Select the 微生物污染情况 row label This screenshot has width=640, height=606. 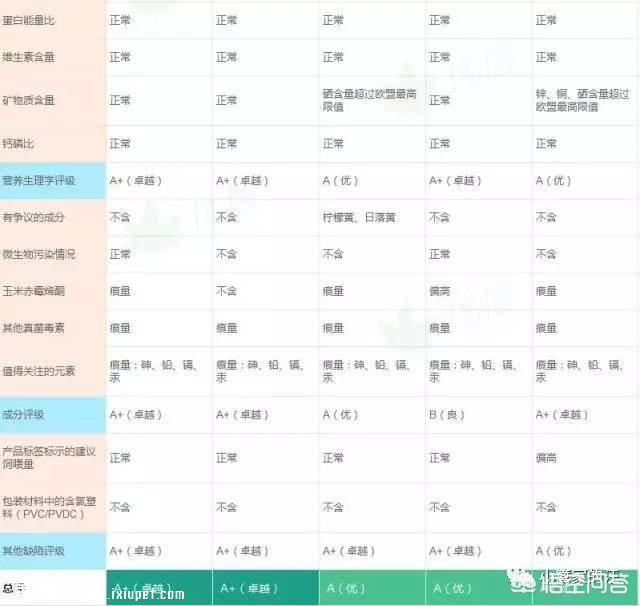tap(39, 254)
